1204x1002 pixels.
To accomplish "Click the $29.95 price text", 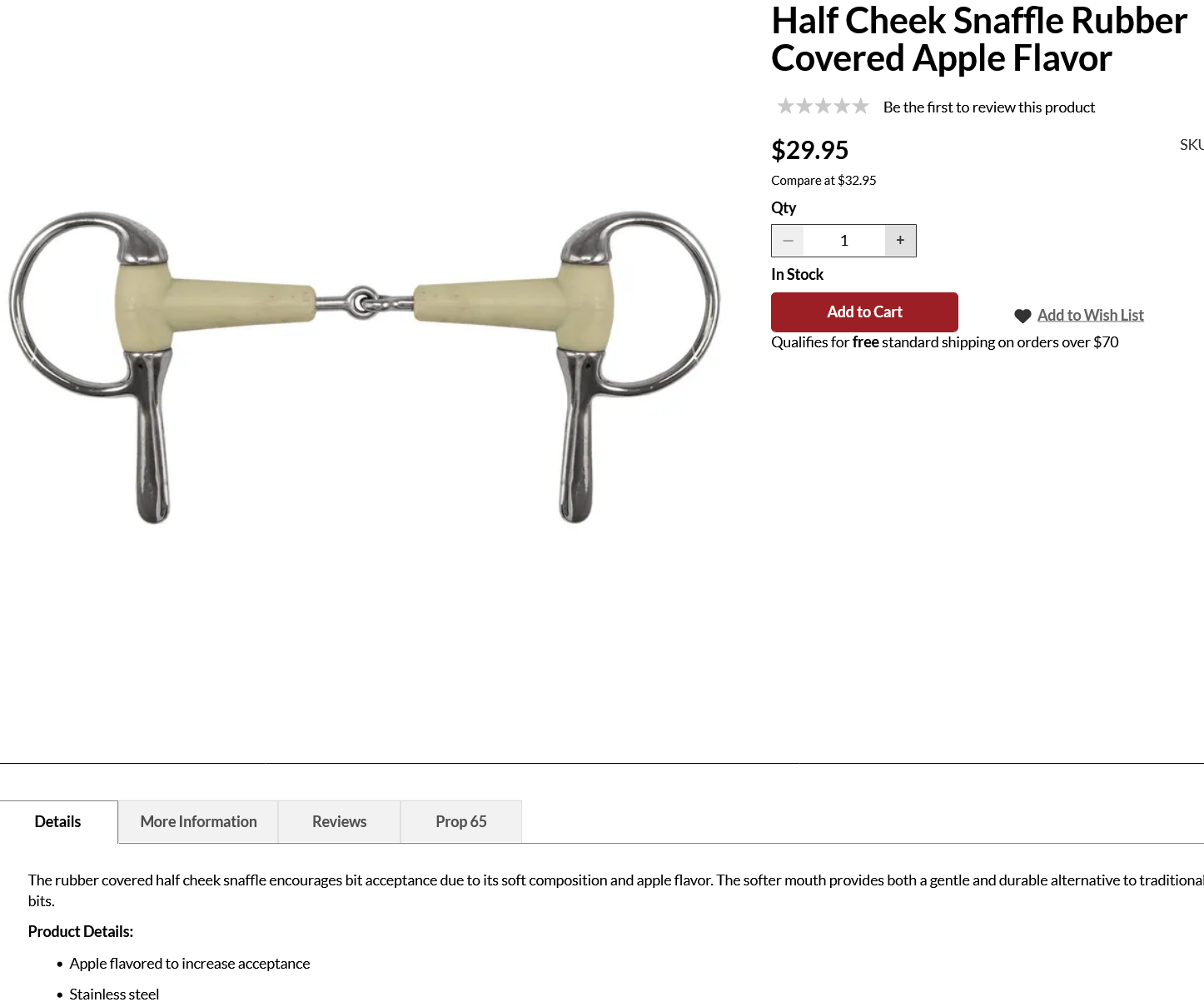I will pyautogui.click(x=809, y=150).
